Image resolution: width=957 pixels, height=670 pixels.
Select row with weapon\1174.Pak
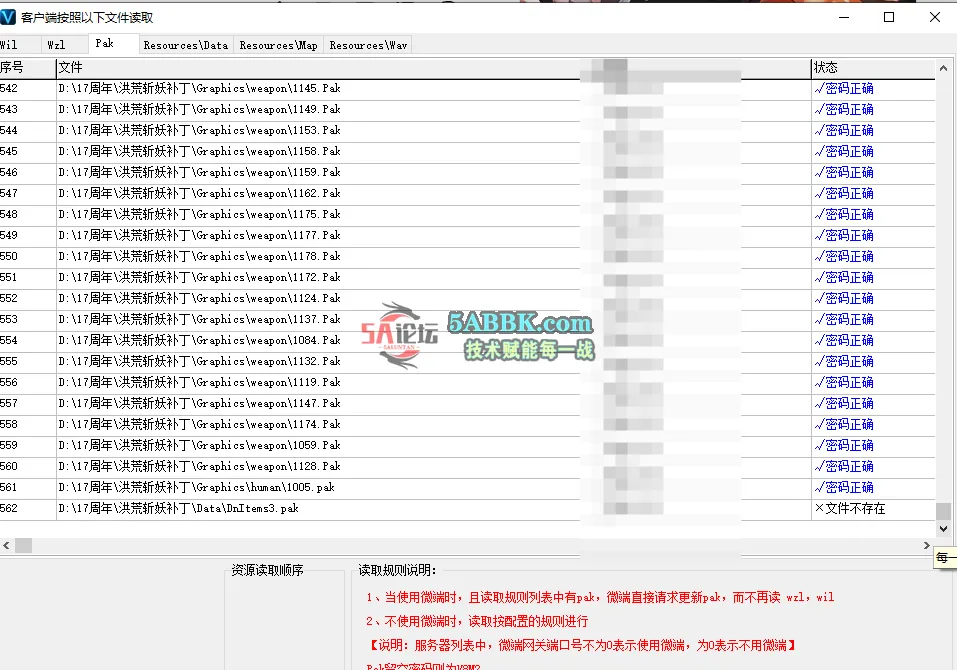coord(467,425)
